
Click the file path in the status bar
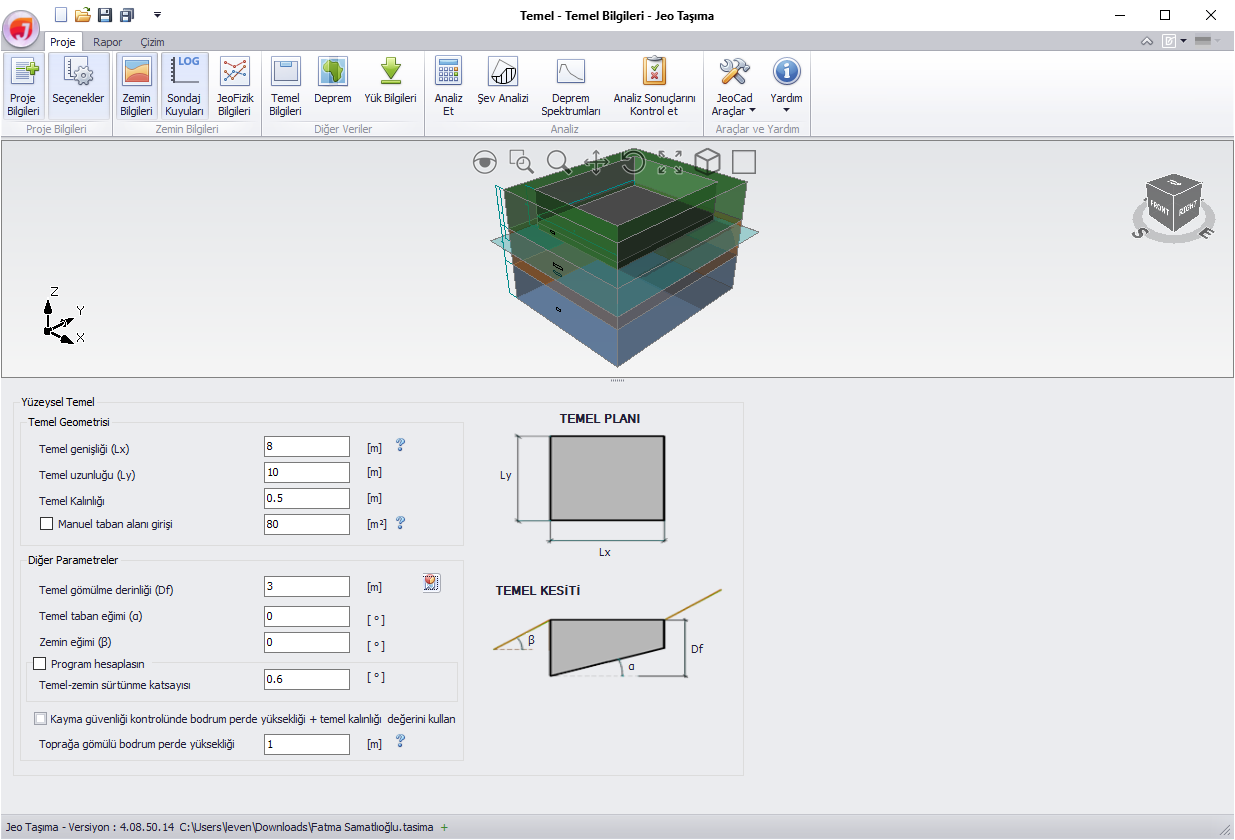(307, 827)
